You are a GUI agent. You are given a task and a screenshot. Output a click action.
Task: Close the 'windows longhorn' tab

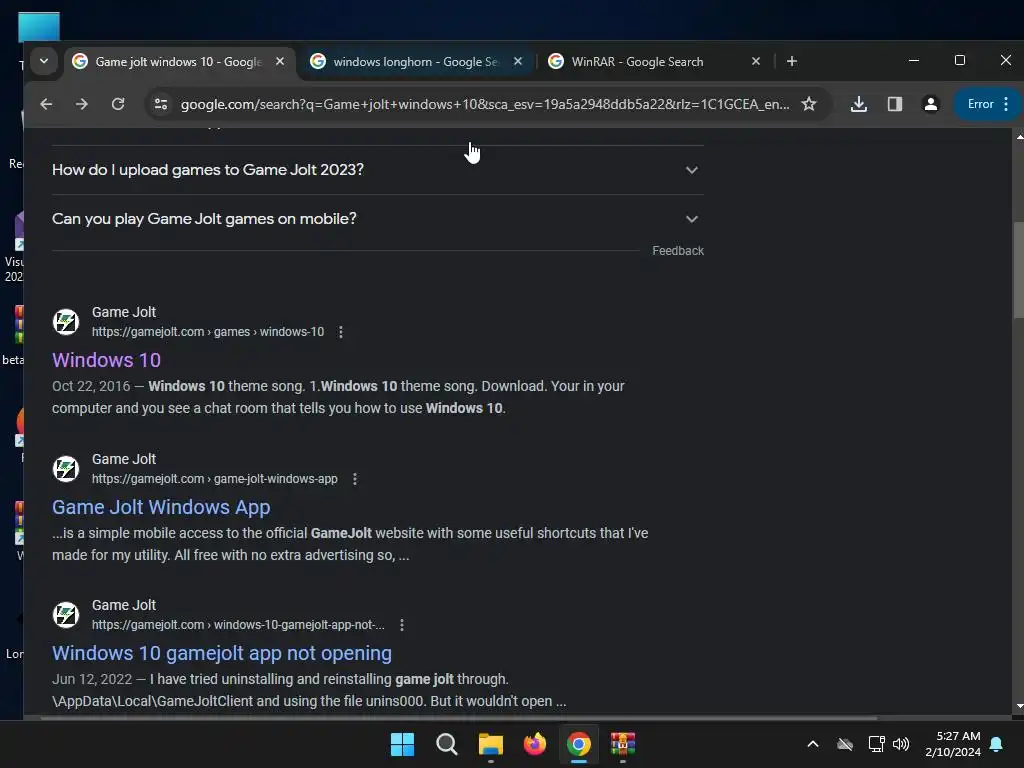tap(517, 61)
